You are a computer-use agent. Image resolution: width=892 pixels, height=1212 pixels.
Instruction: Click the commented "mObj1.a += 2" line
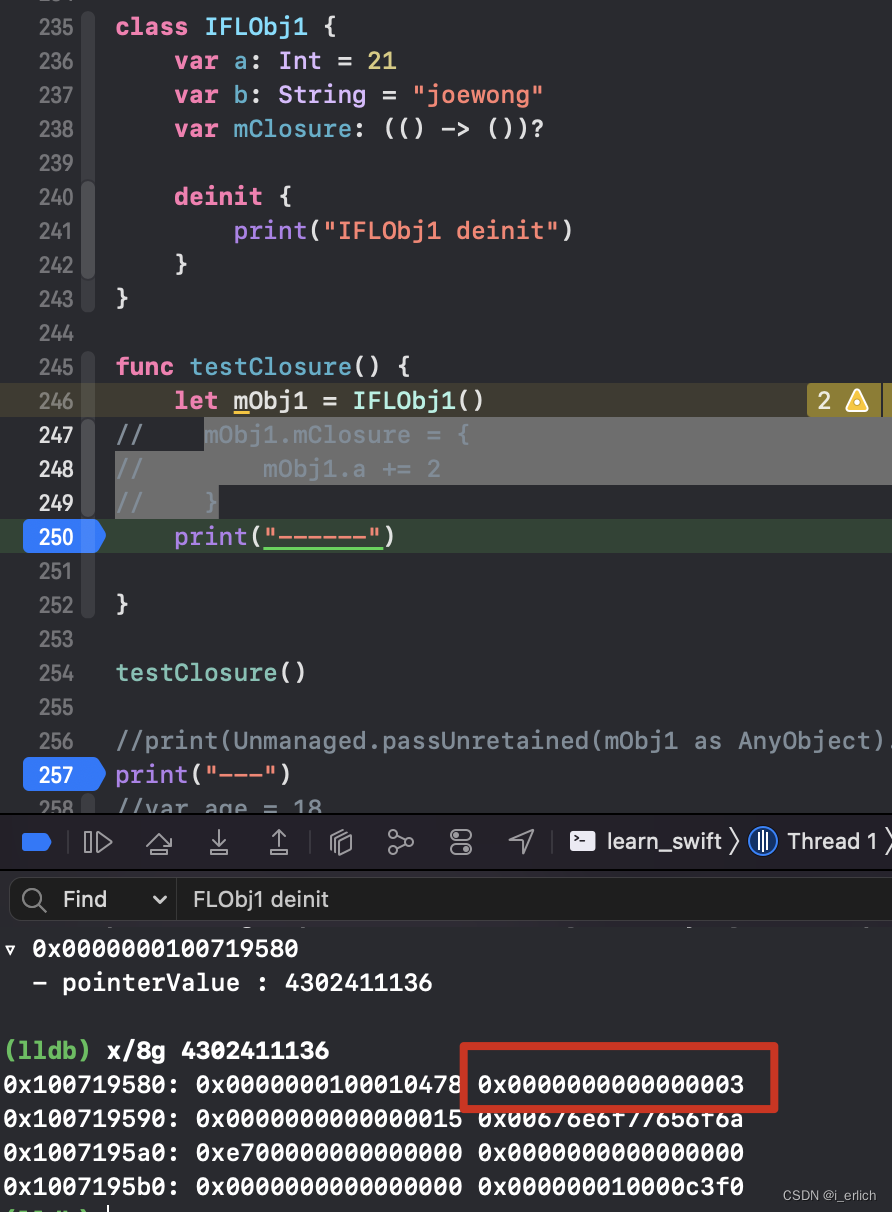pos(352,469)
